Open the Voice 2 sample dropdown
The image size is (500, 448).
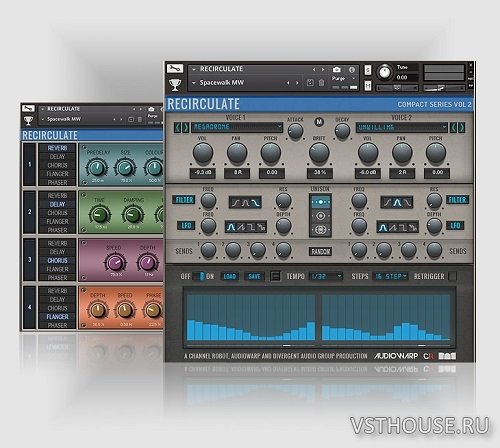[402, 127]
